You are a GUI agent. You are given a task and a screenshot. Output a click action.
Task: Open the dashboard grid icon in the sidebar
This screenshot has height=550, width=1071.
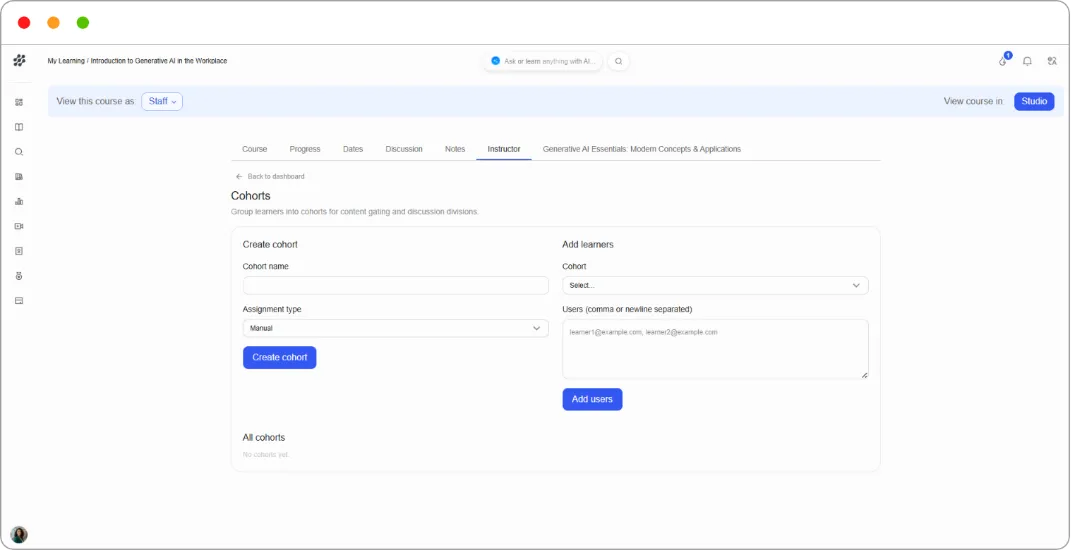click(19, 102)
